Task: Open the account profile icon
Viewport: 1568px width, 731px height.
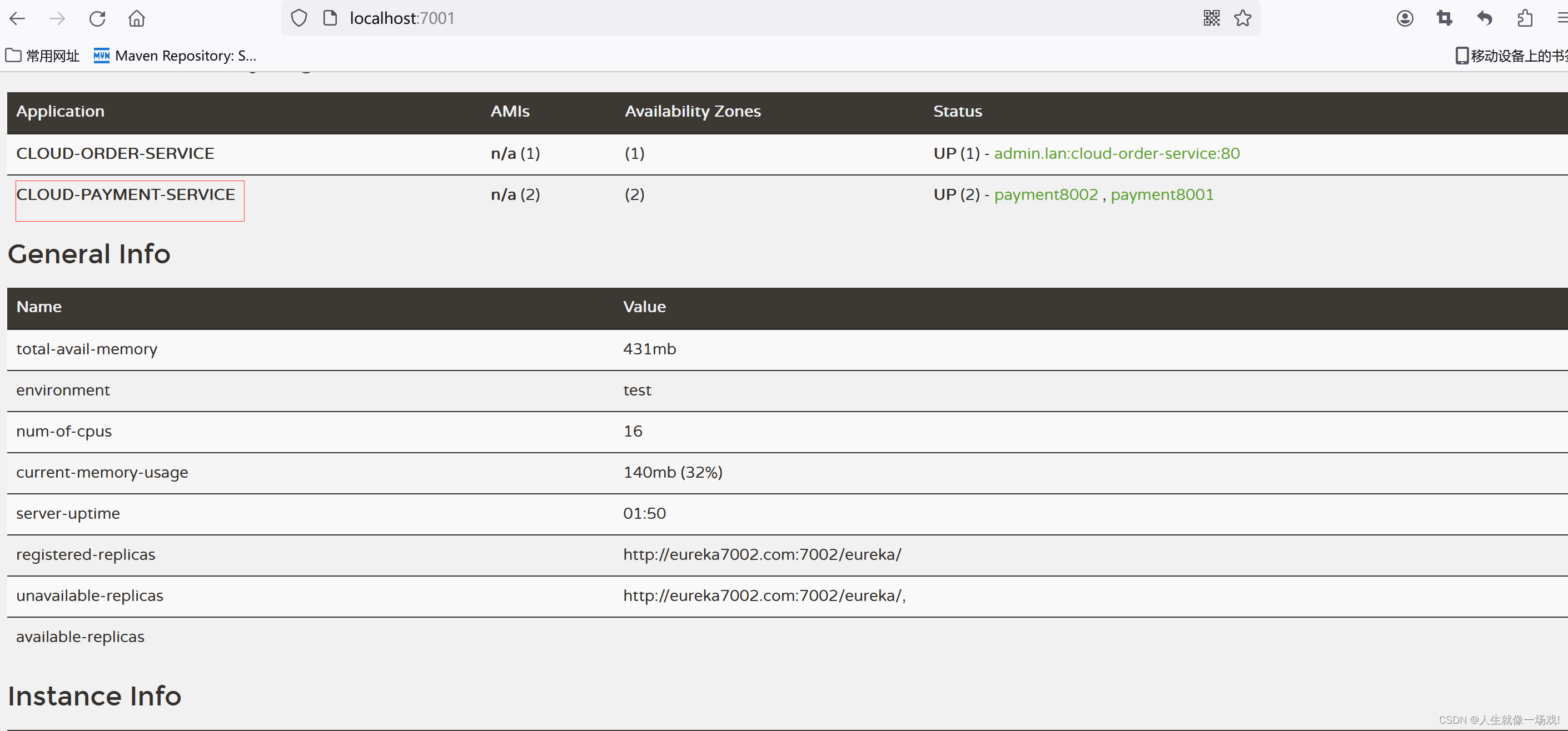Action: [1405, 18]
